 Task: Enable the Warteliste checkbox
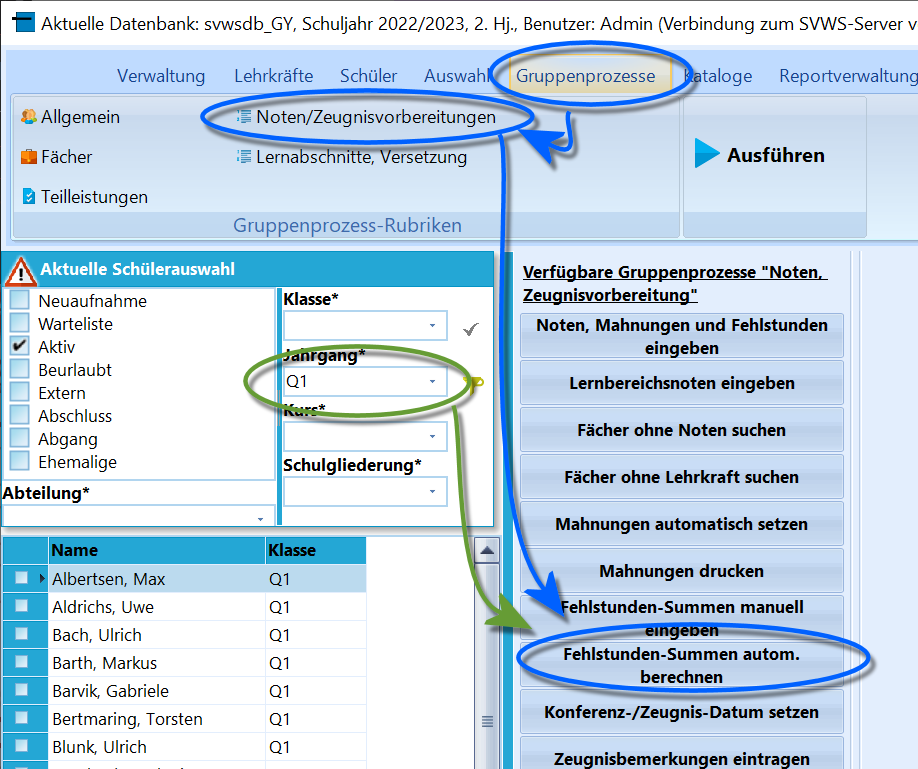19,323
